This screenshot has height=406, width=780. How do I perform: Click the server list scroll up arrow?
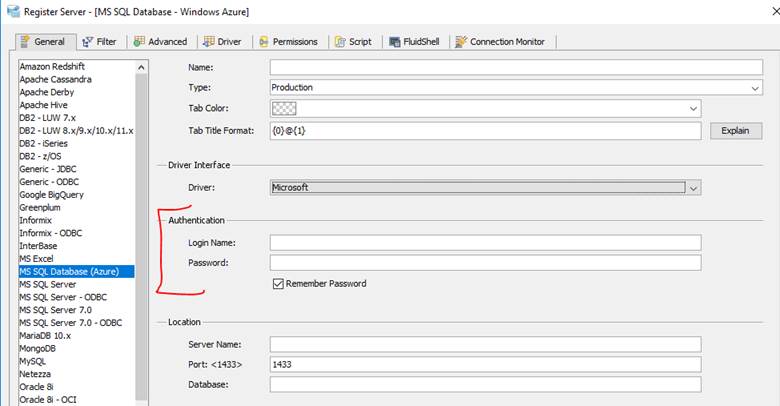click(141, 67)
